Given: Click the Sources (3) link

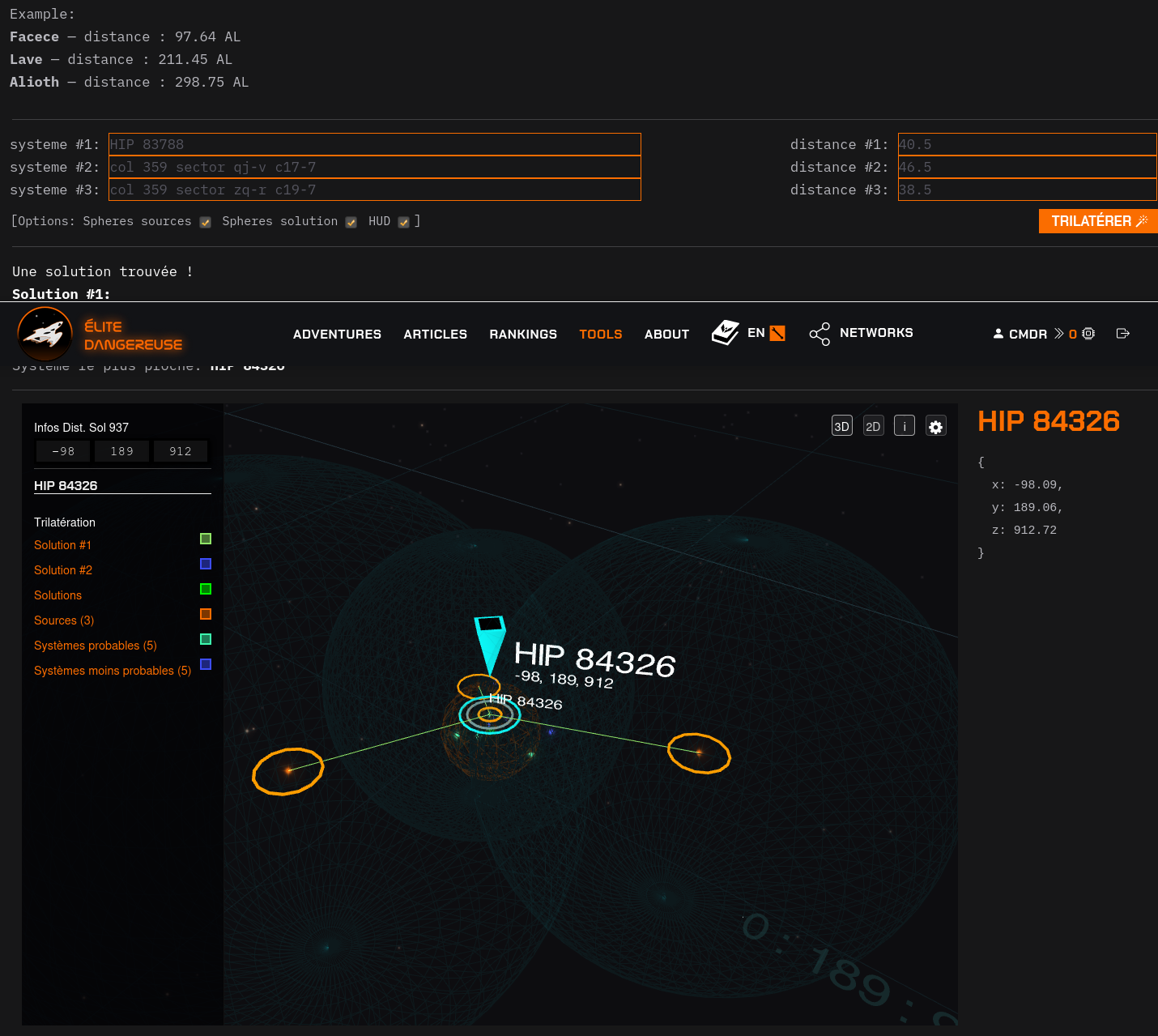Looking at the screenshot, I should [64, 620].
